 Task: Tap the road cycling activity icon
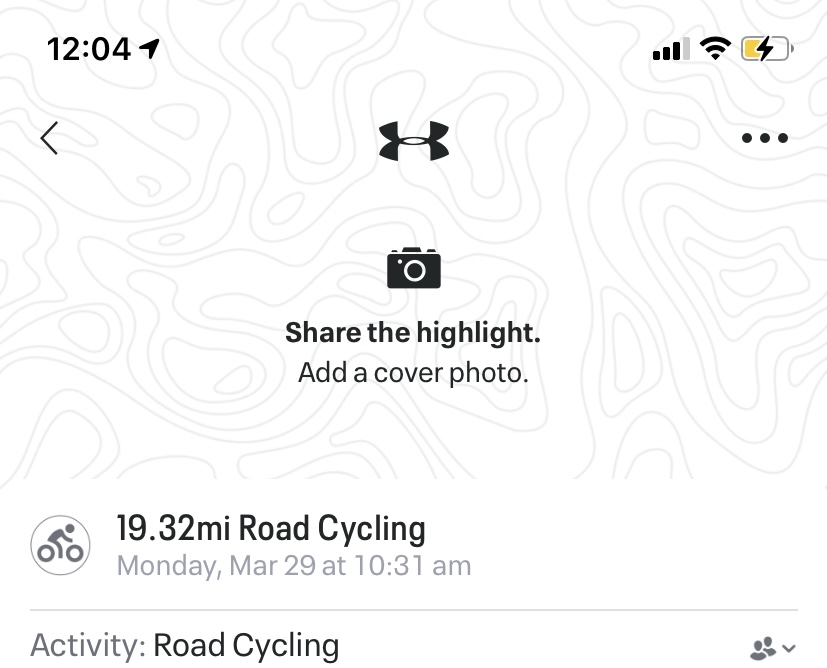coord(60,545)
